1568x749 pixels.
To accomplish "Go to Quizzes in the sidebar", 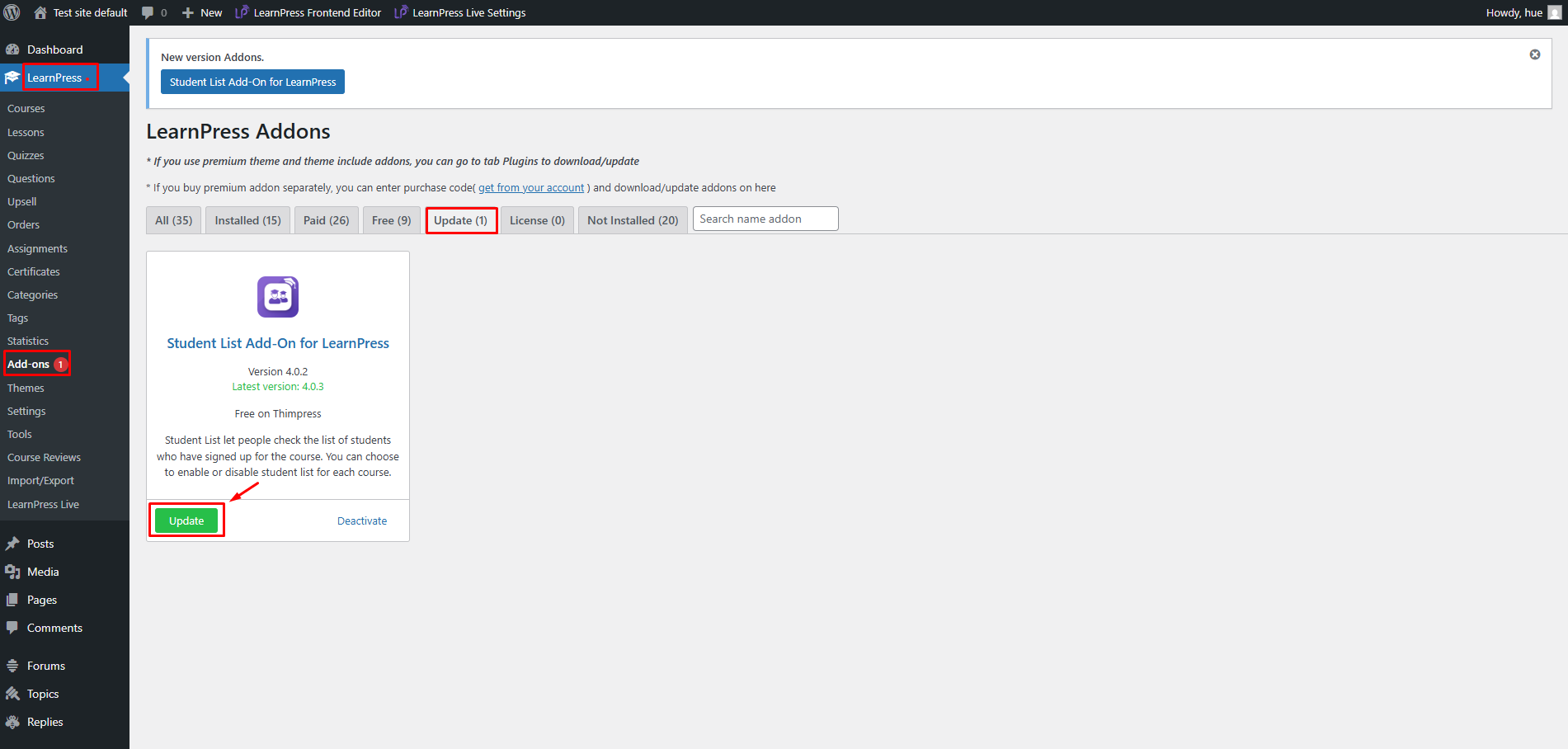I will pyautogui.click(x=26, y=155).
